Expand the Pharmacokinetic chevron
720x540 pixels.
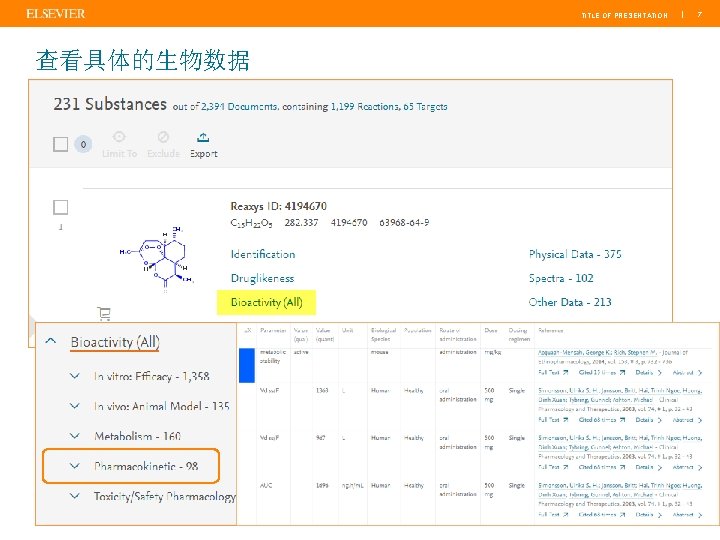pos(74,466)
